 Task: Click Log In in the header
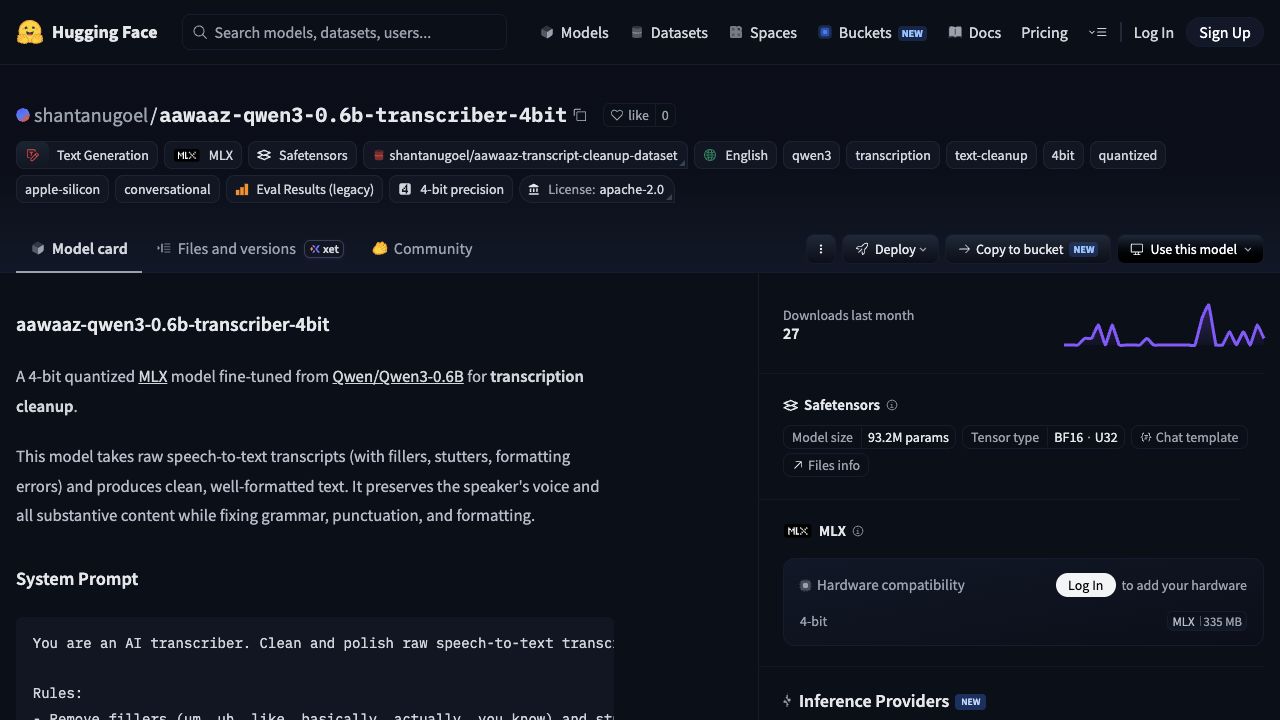coord(1153,32)
